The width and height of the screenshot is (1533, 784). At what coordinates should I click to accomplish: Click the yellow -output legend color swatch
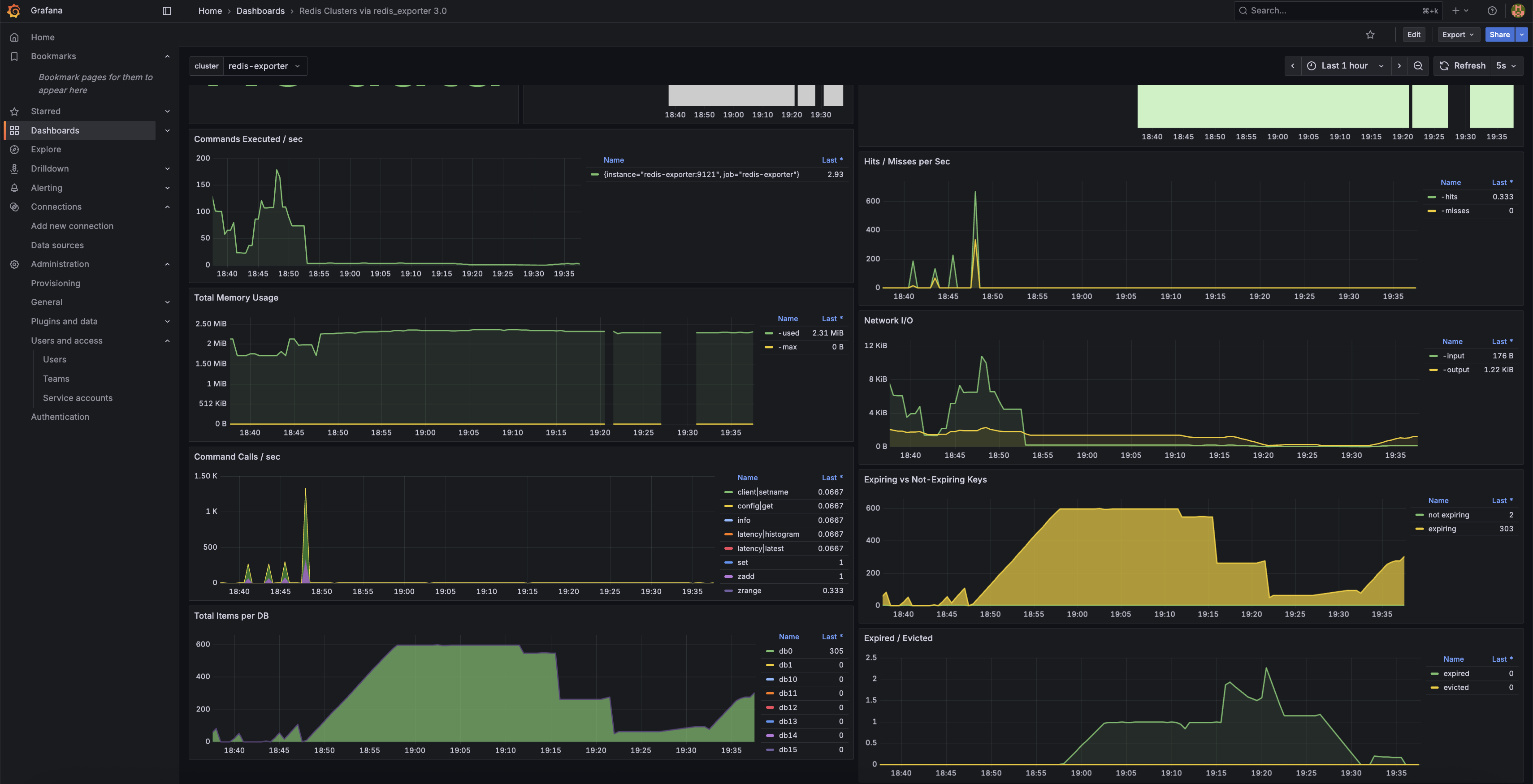click(x=1433, y=370)
